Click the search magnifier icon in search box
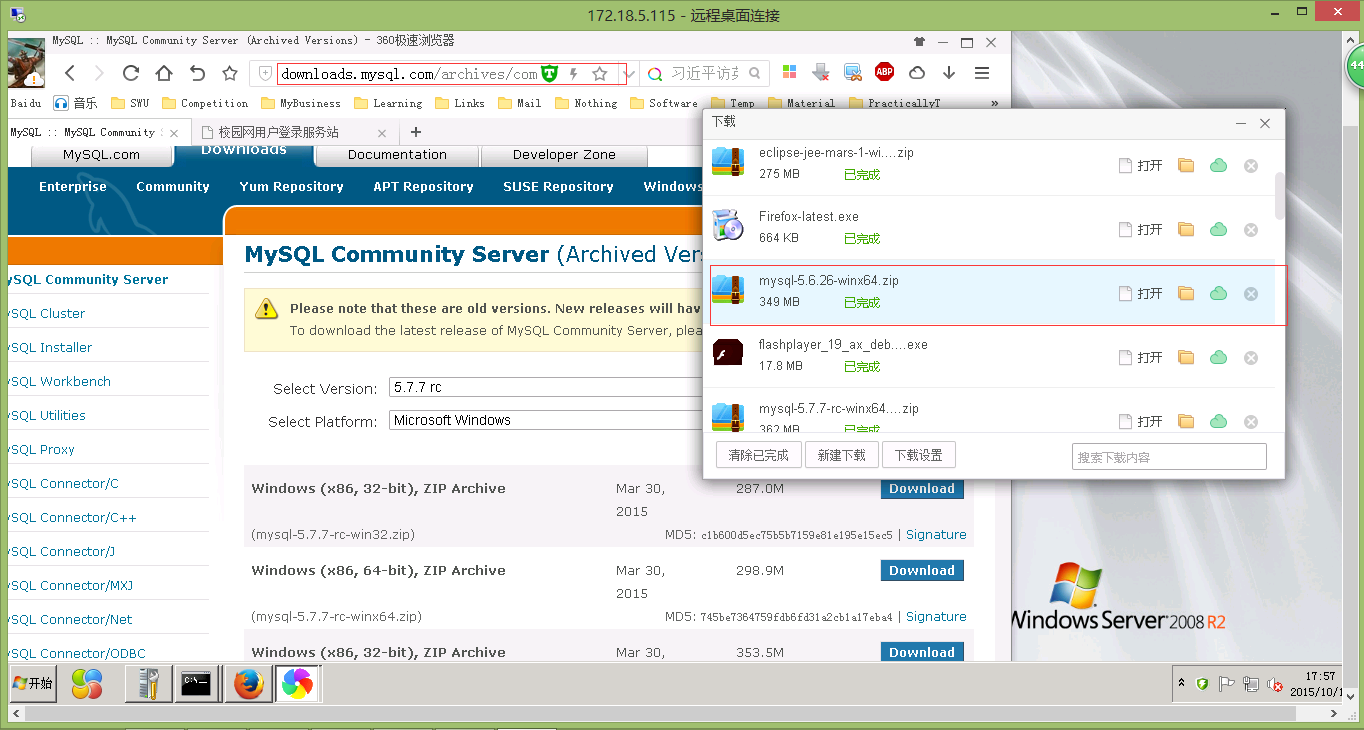This screenshot has width=1364, height=730. point(755,73)
